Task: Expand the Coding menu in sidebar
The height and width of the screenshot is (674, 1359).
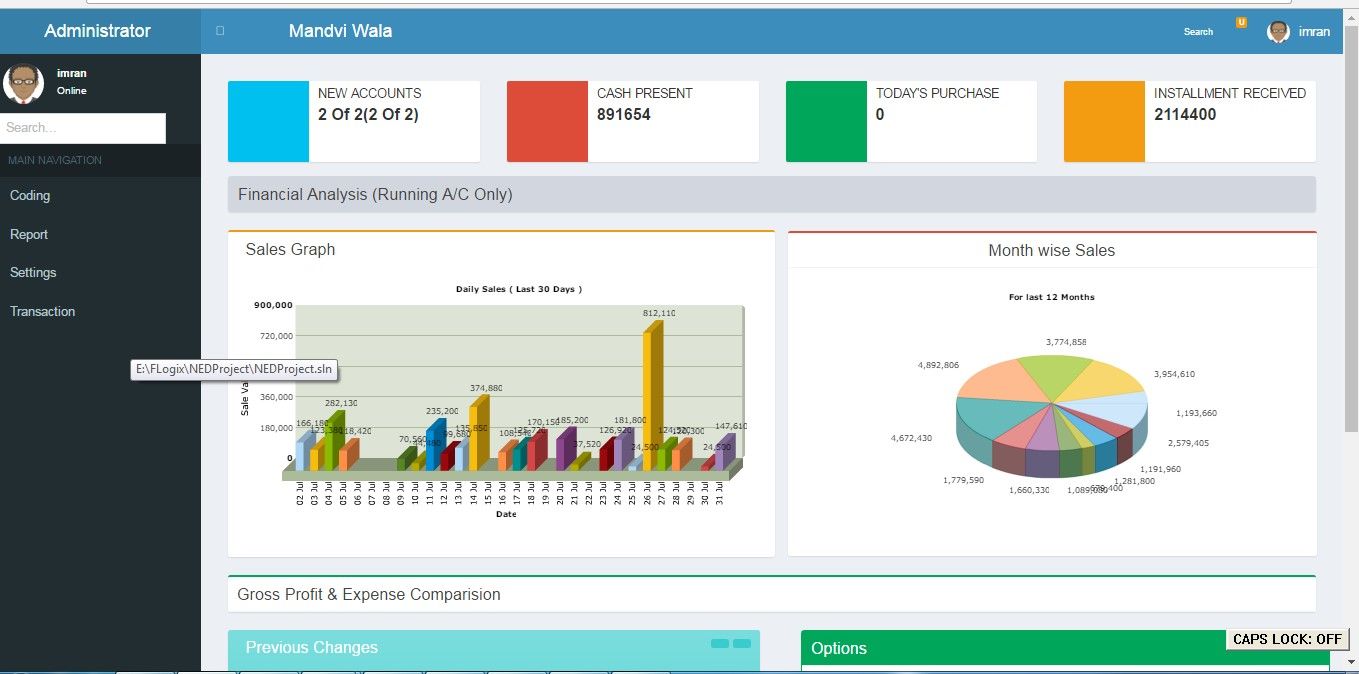Action: pyautogui.click(x=30, y=196)
